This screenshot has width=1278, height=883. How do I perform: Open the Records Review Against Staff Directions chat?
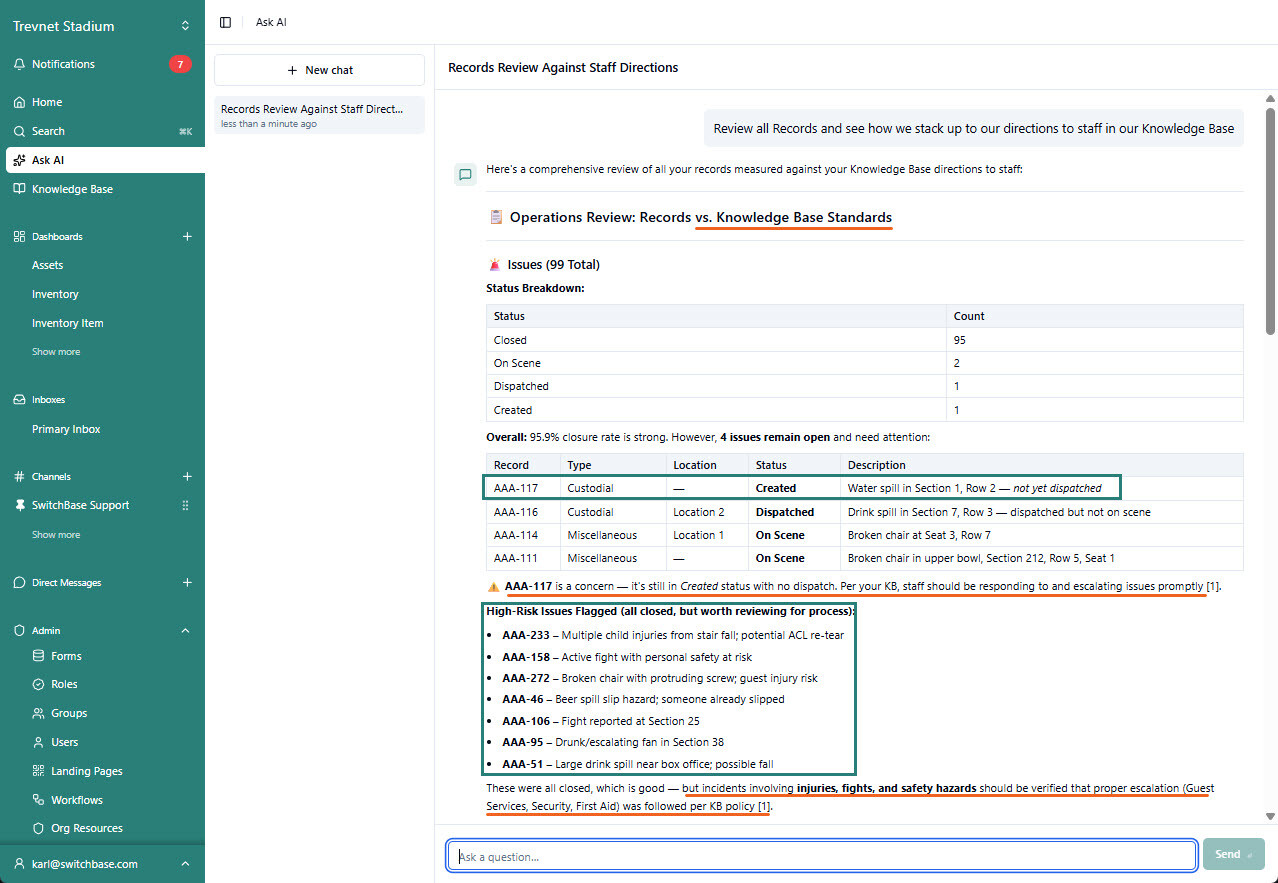tap(319, 115)
